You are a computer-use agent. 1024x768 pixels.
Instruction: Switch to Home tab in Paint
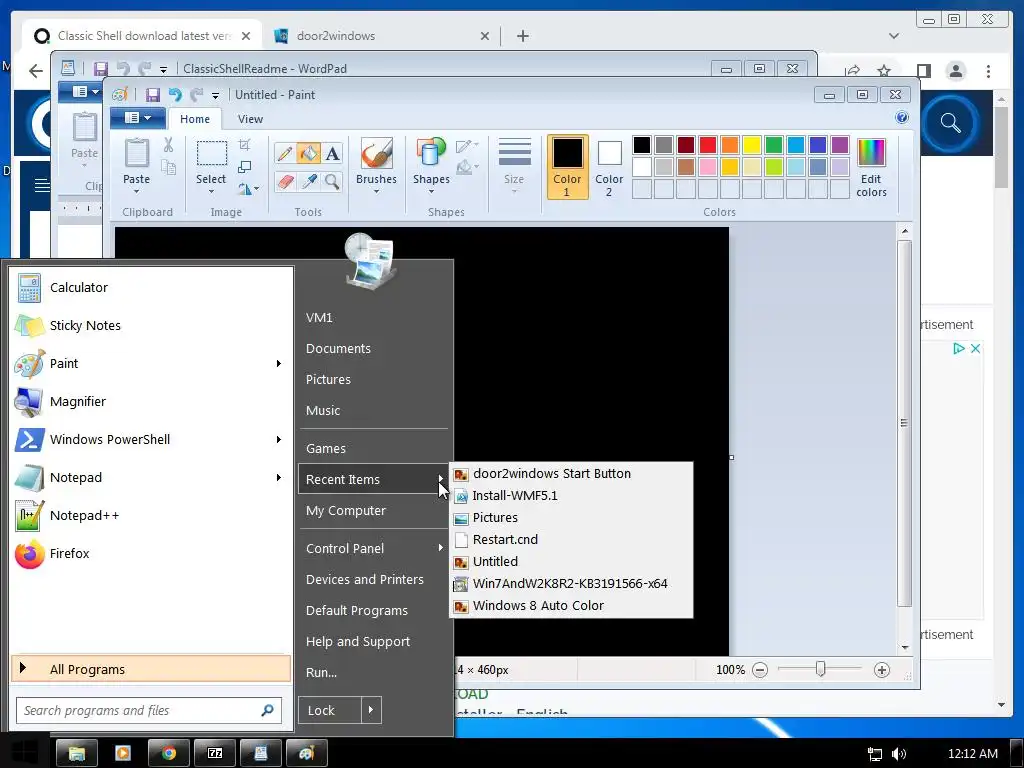click(195, 119)
